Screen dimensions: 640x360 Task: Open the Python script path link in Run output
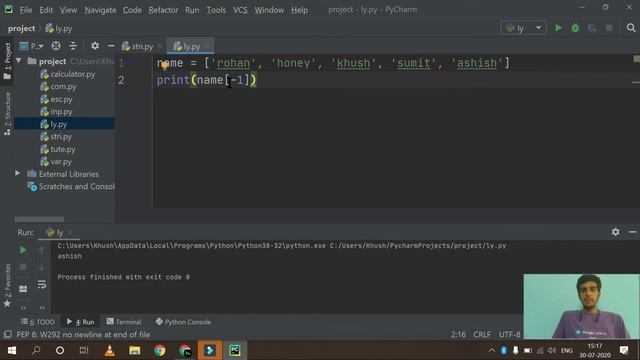click(x=418, y=246)
